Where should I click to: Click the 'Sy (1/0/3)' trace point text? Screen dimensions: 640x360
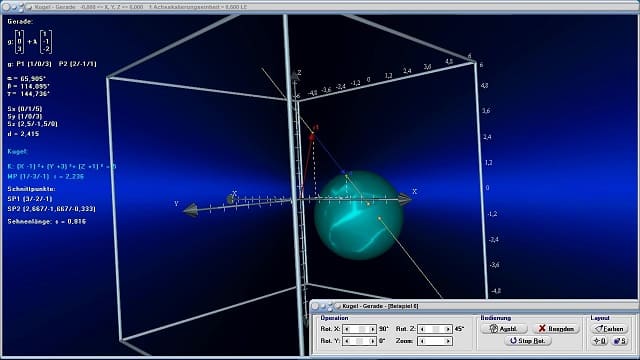(25, 116)
